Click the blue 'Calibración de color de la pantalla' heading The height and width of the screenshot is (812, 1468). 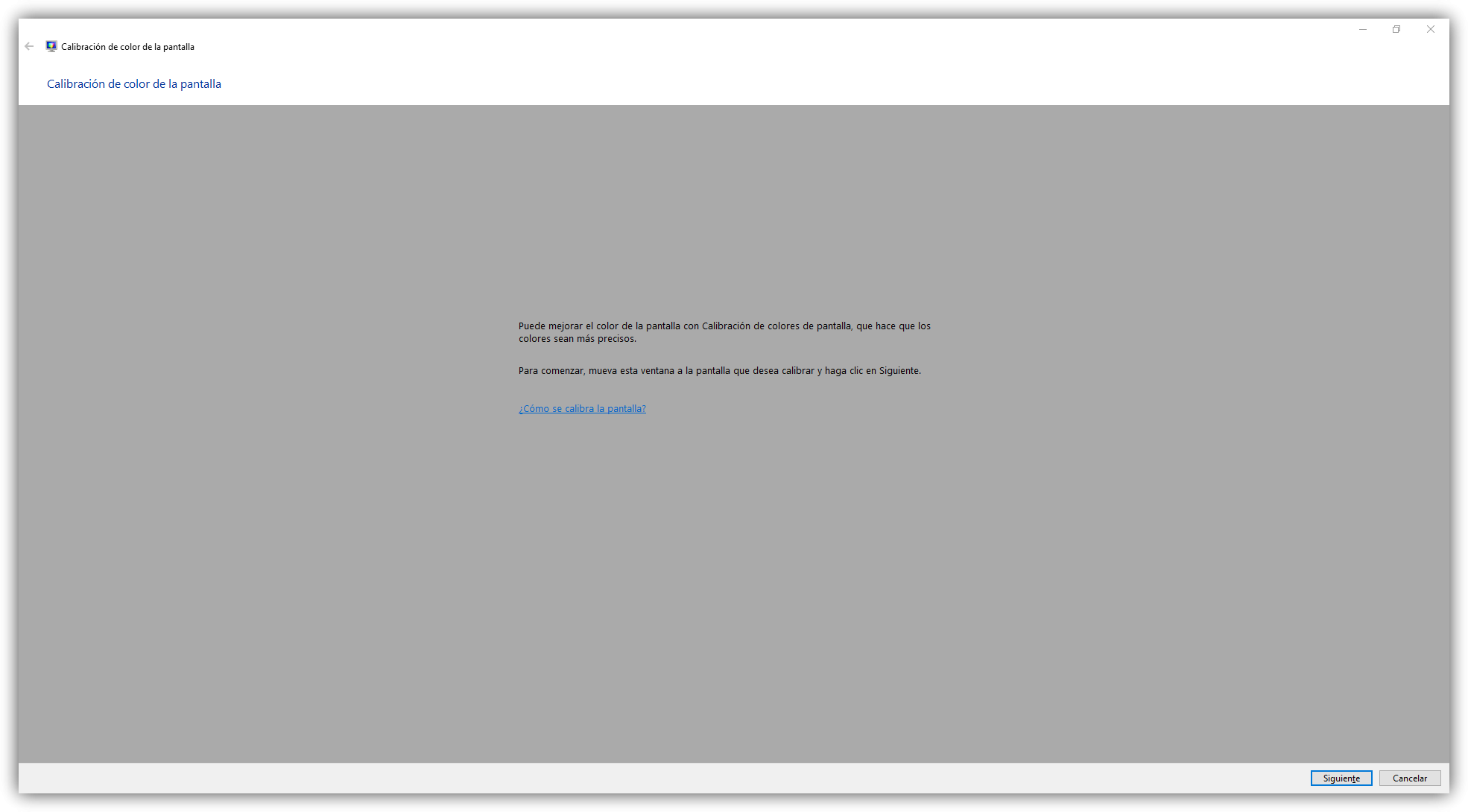134,84
